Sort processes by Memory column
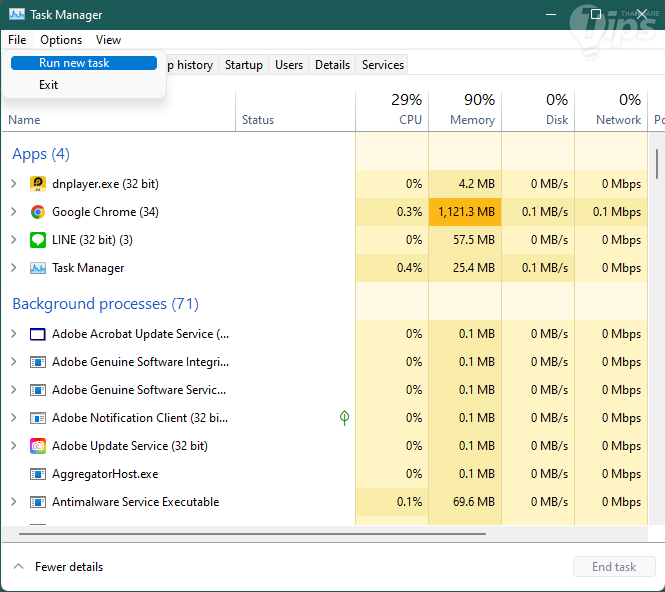665x592 pixels. 465,110
